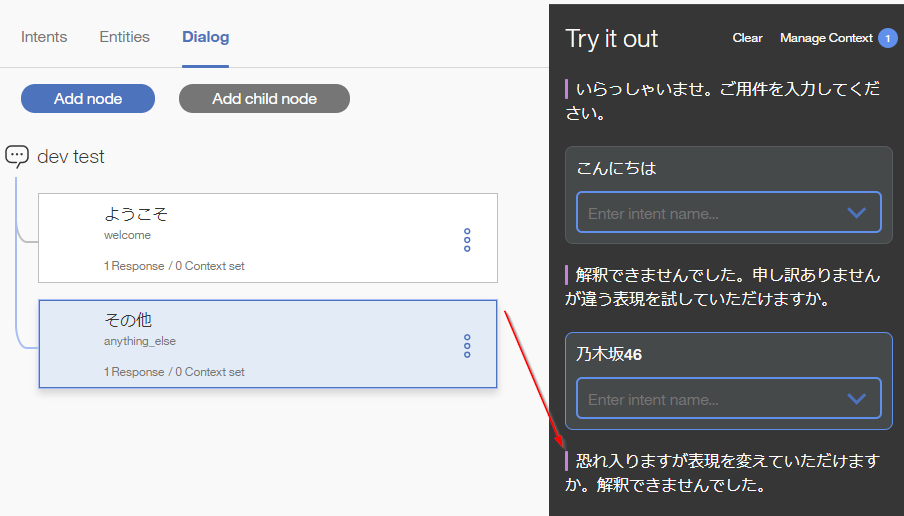Switch to the Intents tab

tap(44, 37)
